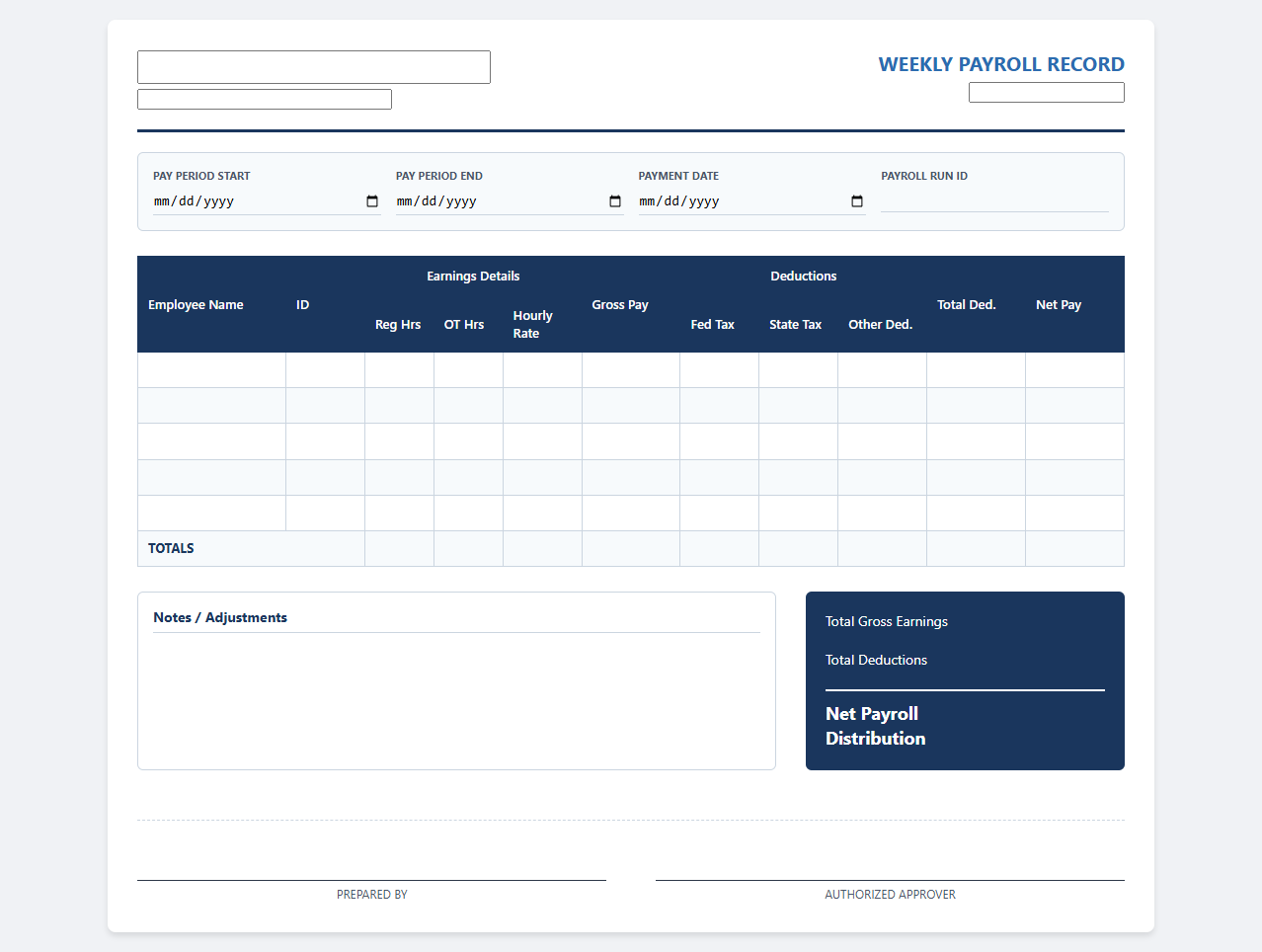Viewport: 1262px width, 952px height.
Task: Click the large company name box at top left
Action: click(314, 67)
